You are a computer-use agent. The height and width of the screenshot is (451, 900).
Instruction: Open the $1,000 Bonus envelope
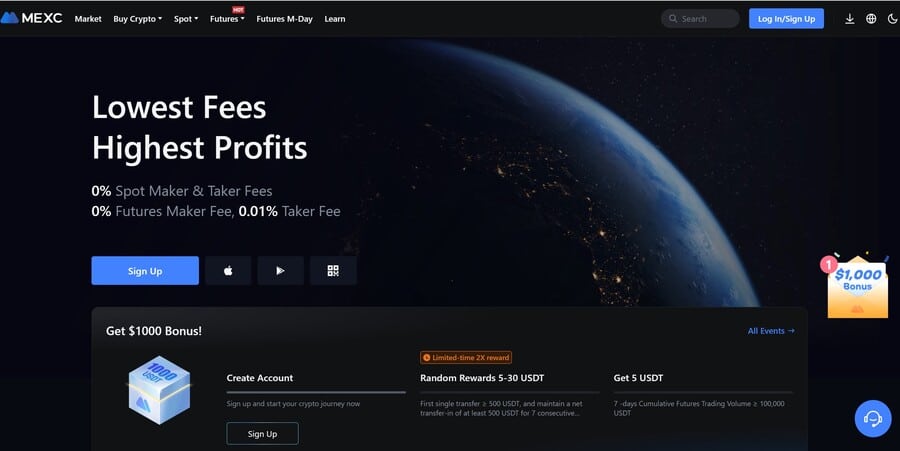pos(858,286)
